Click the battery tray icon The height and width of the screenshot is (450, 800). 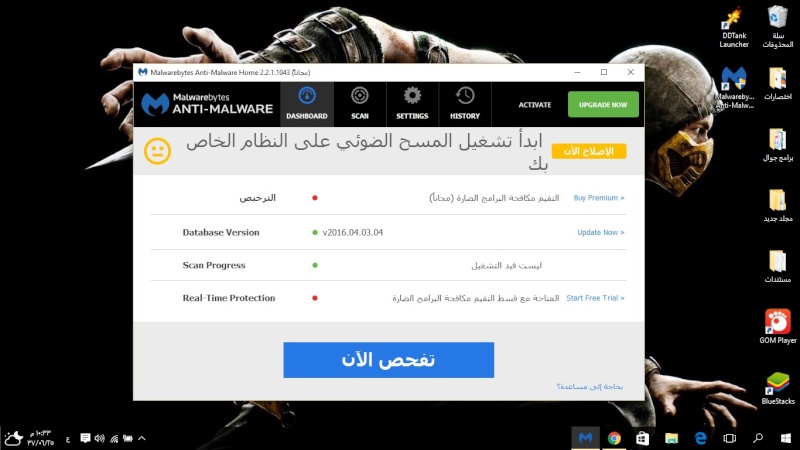(128, 438)
